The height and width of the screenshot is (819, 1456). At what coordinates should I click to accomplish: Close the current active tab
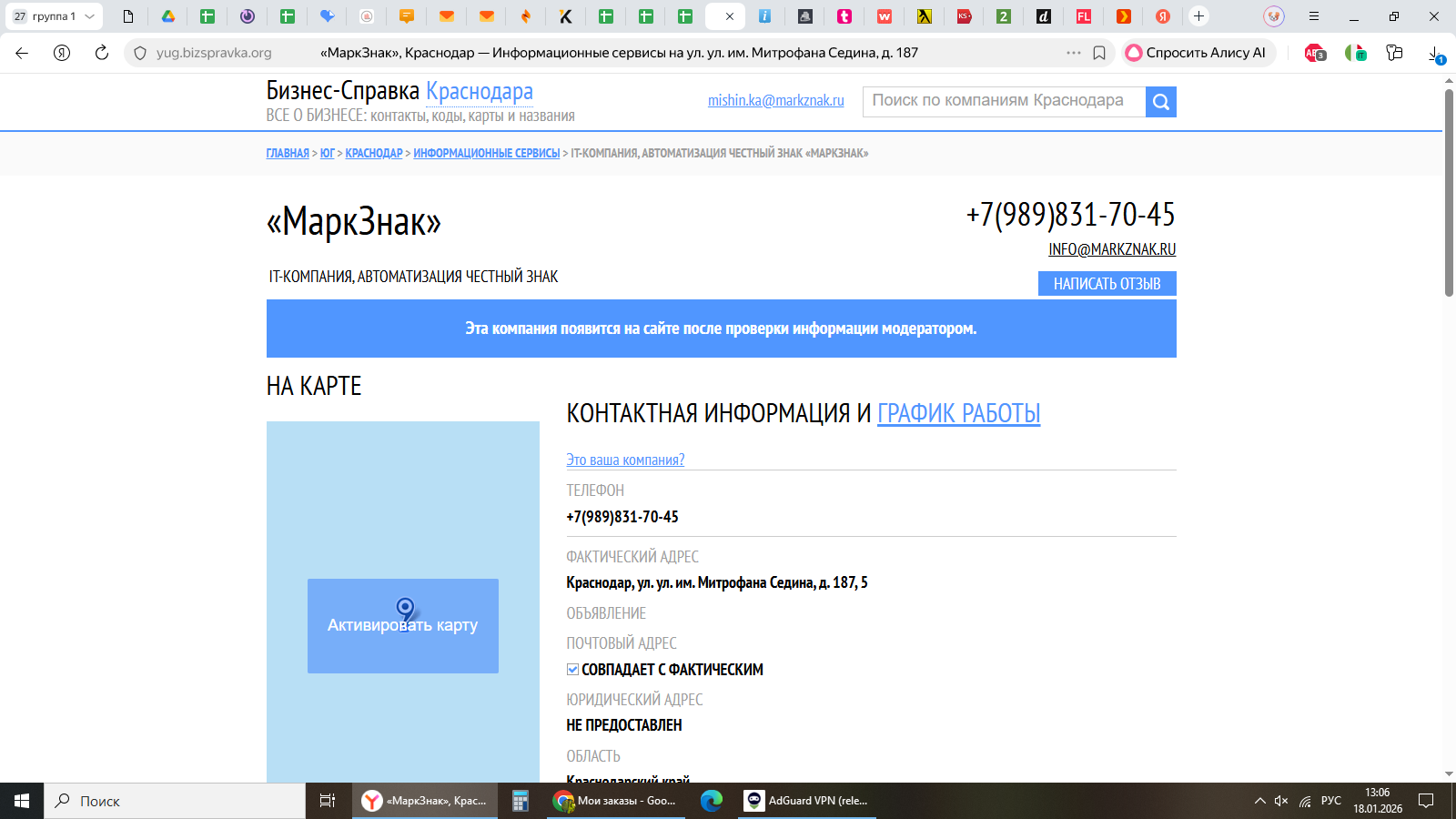(x=730, y=16)
